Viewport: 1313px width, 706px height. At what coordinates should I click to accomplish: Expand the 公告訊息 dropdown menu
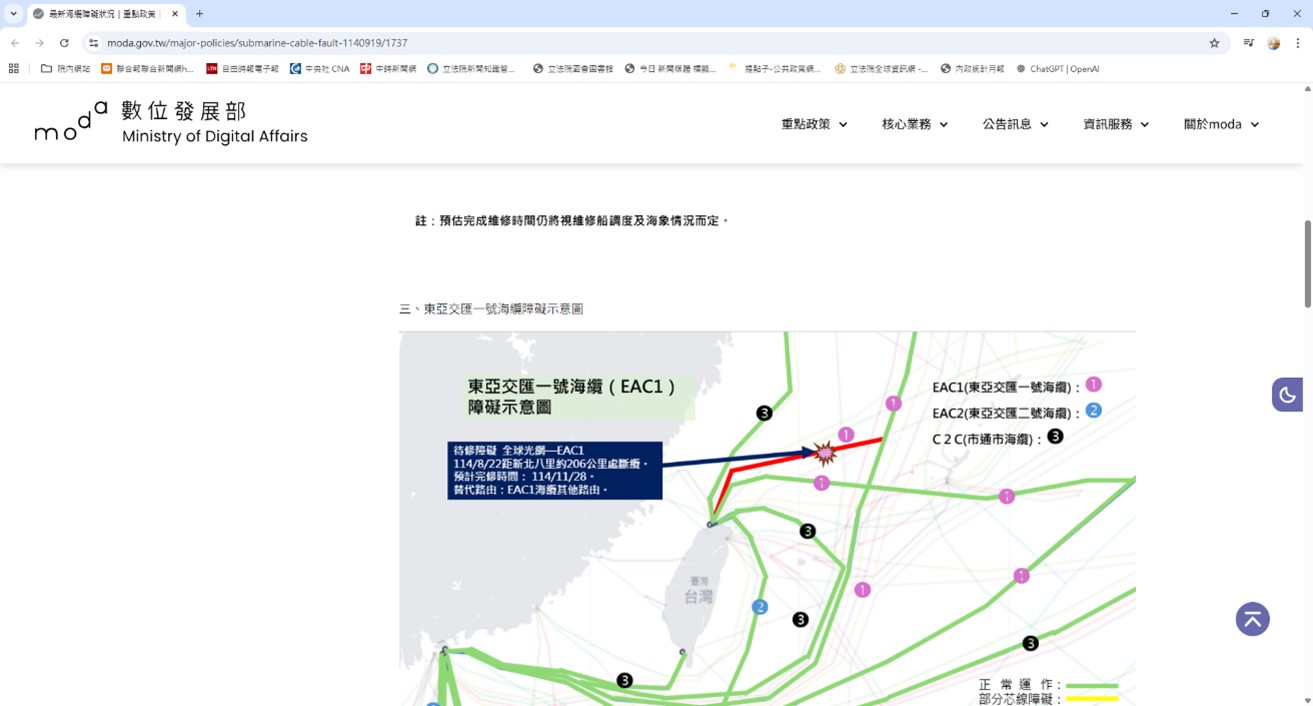point(1015,124)
